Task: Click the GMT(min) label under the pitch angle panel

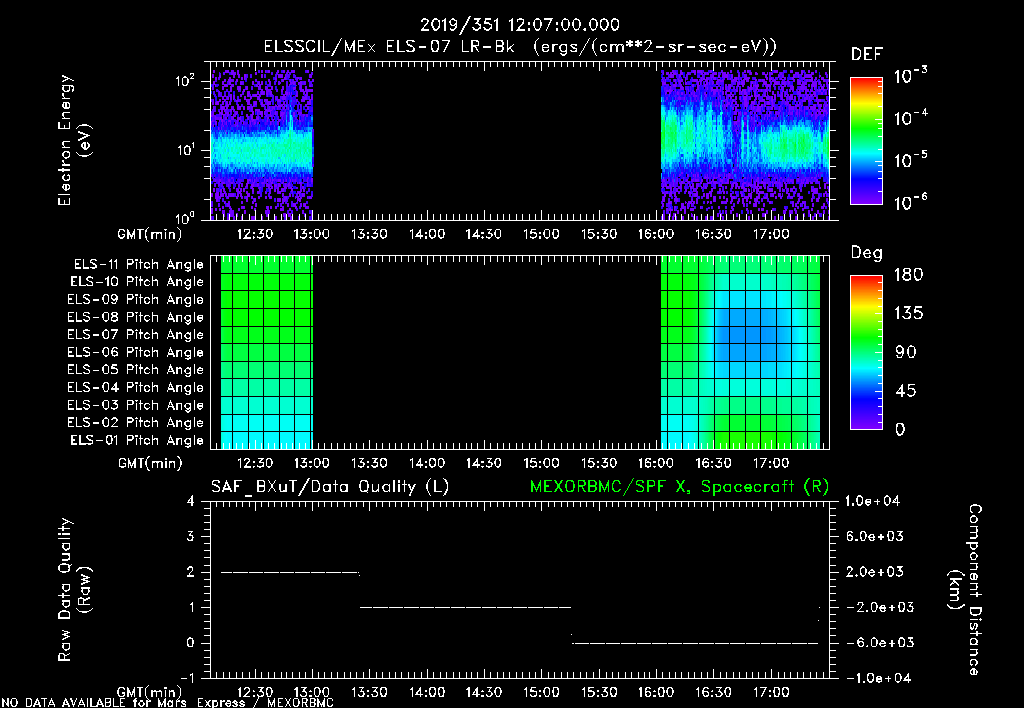Action: coord(150,464)
